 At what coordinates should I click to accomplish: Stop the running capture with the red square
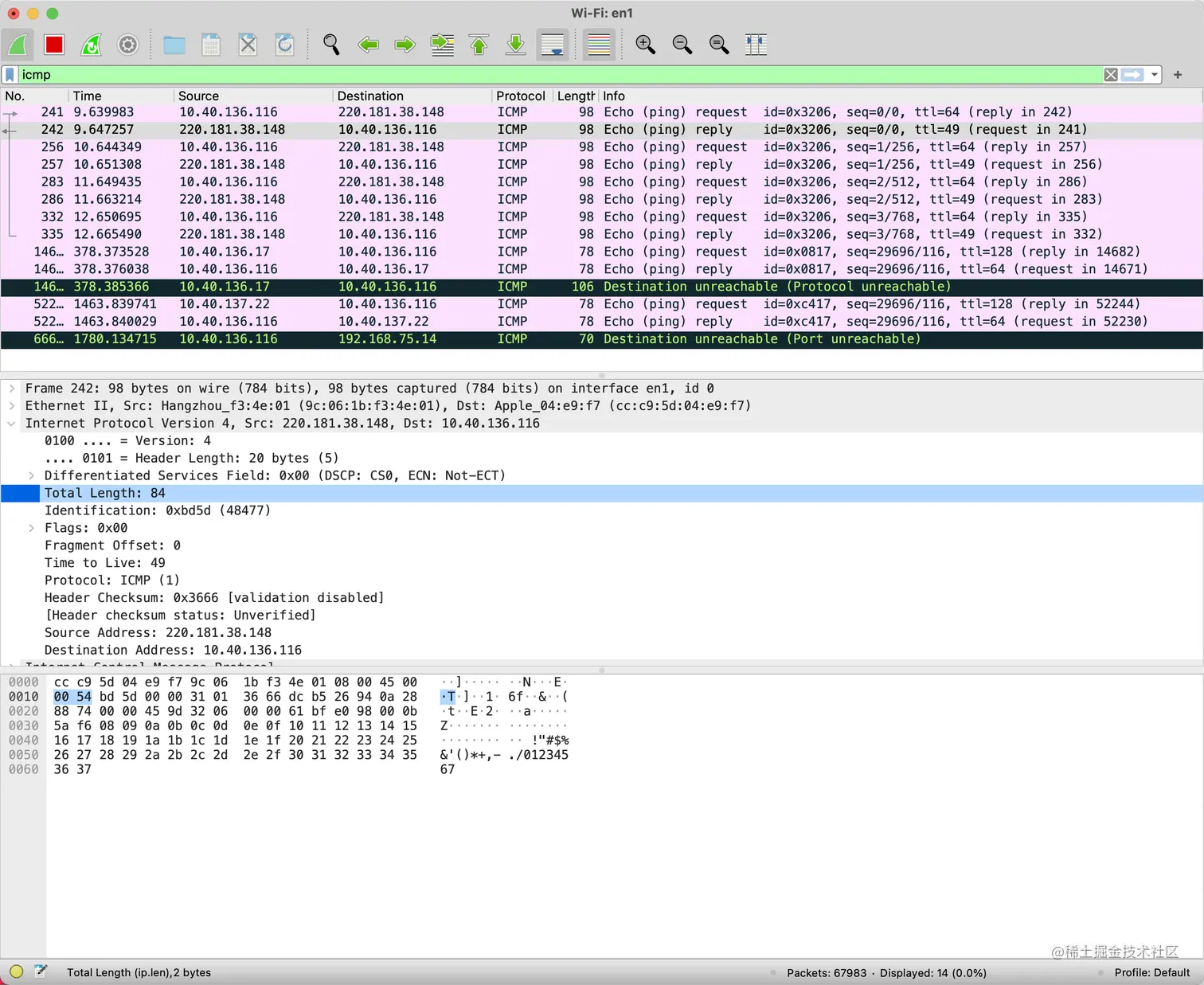pos(54,45)
